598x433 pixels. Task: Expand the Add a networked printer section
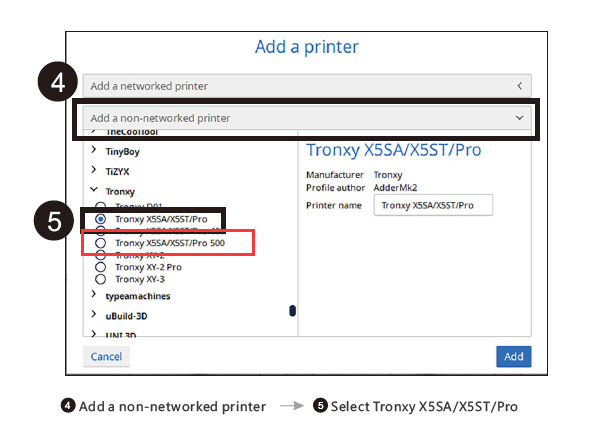click(307, 86)
